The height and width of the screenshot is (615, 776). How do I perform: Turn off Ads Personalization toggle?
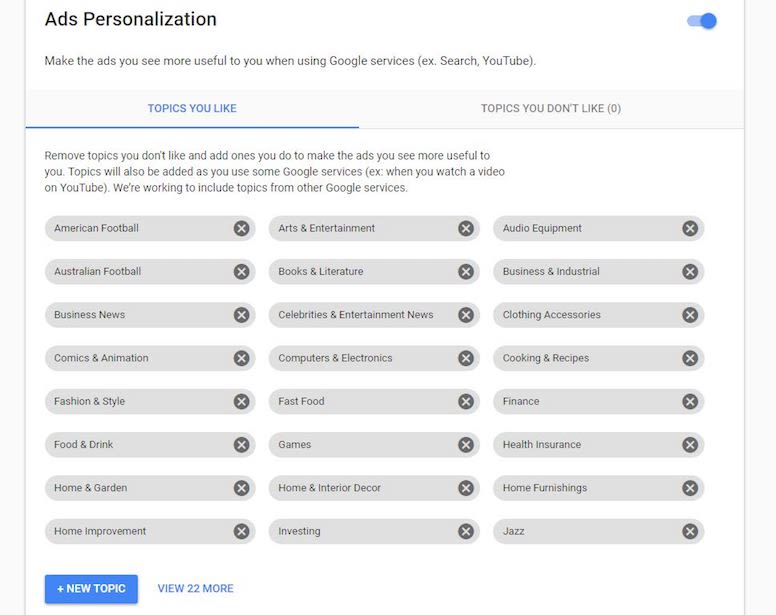tap(702, 20)
